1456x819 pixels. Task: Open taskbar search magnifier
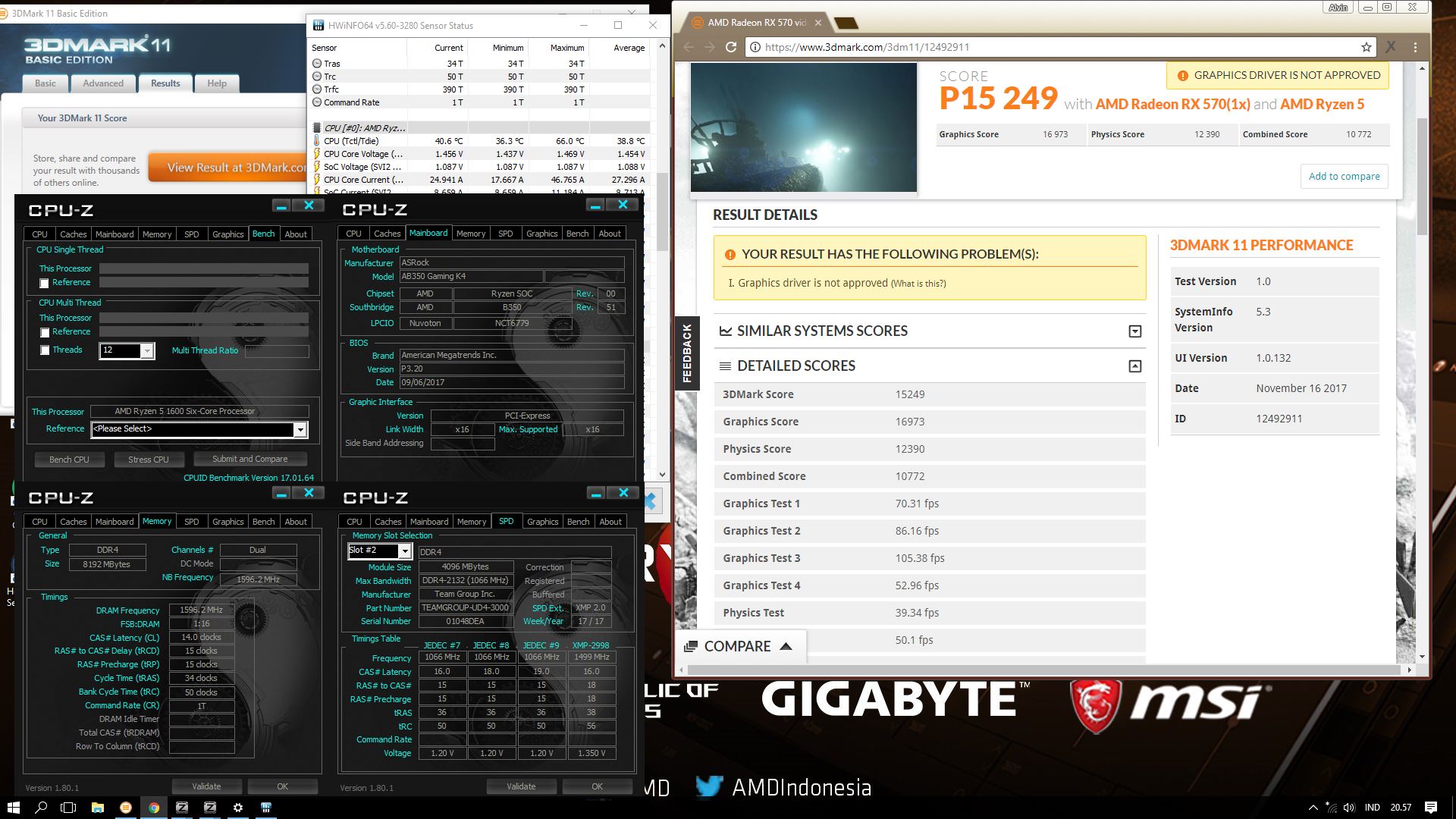(42, 808)
